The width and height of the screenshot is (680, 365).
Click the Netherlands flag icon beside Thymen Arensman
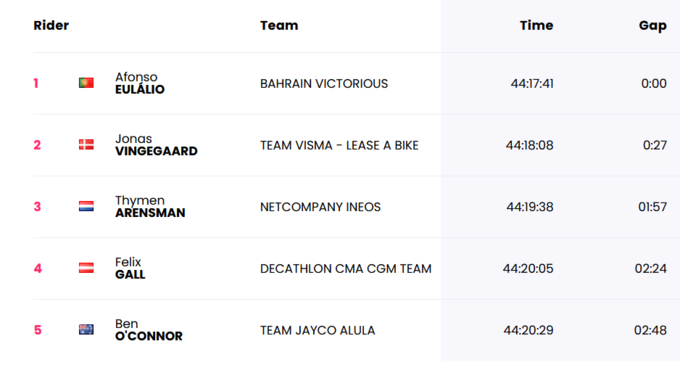tap(86, 206)
